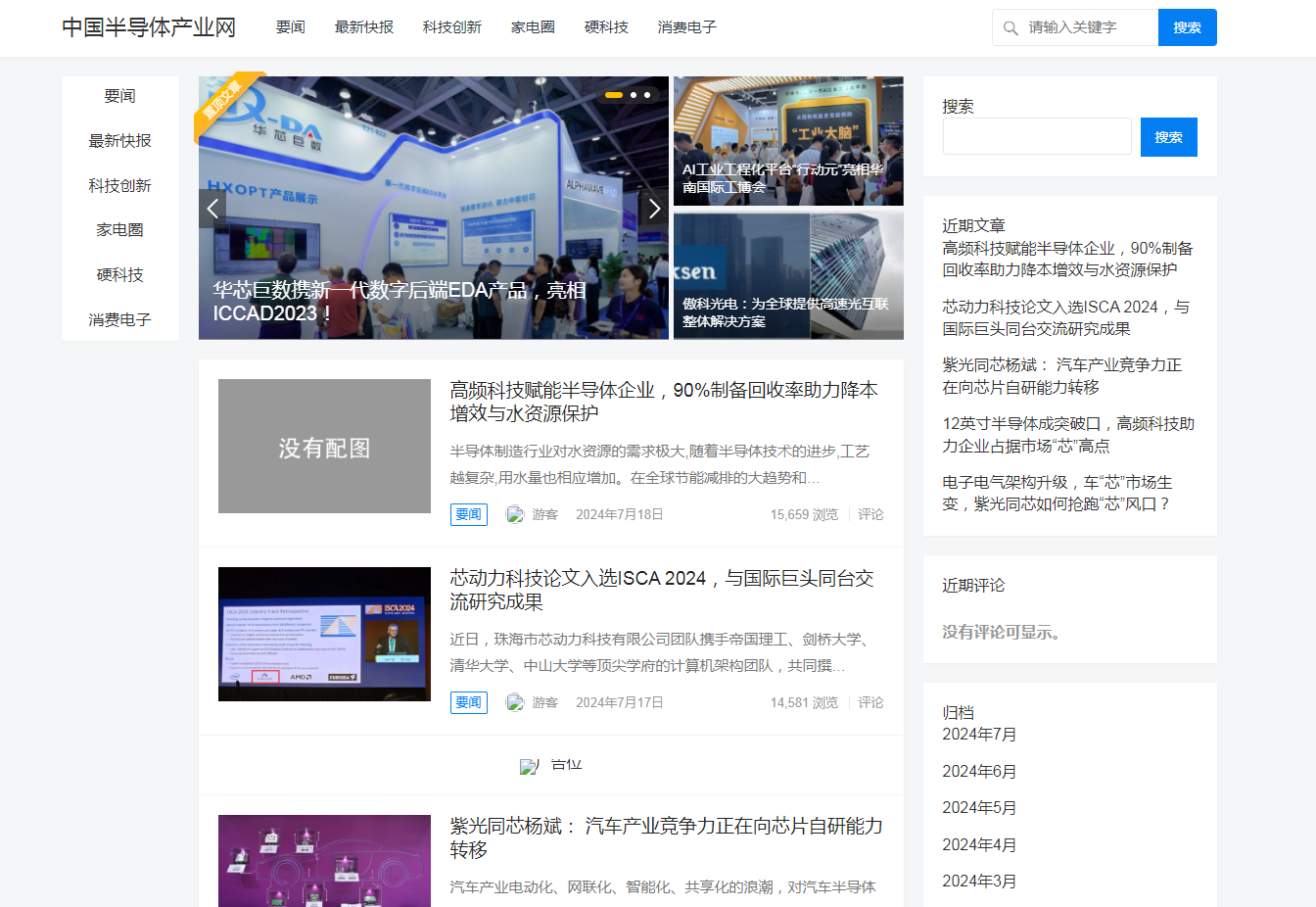
Task: Select 消费电子 in the left sidebar
Action: [120, 320]
